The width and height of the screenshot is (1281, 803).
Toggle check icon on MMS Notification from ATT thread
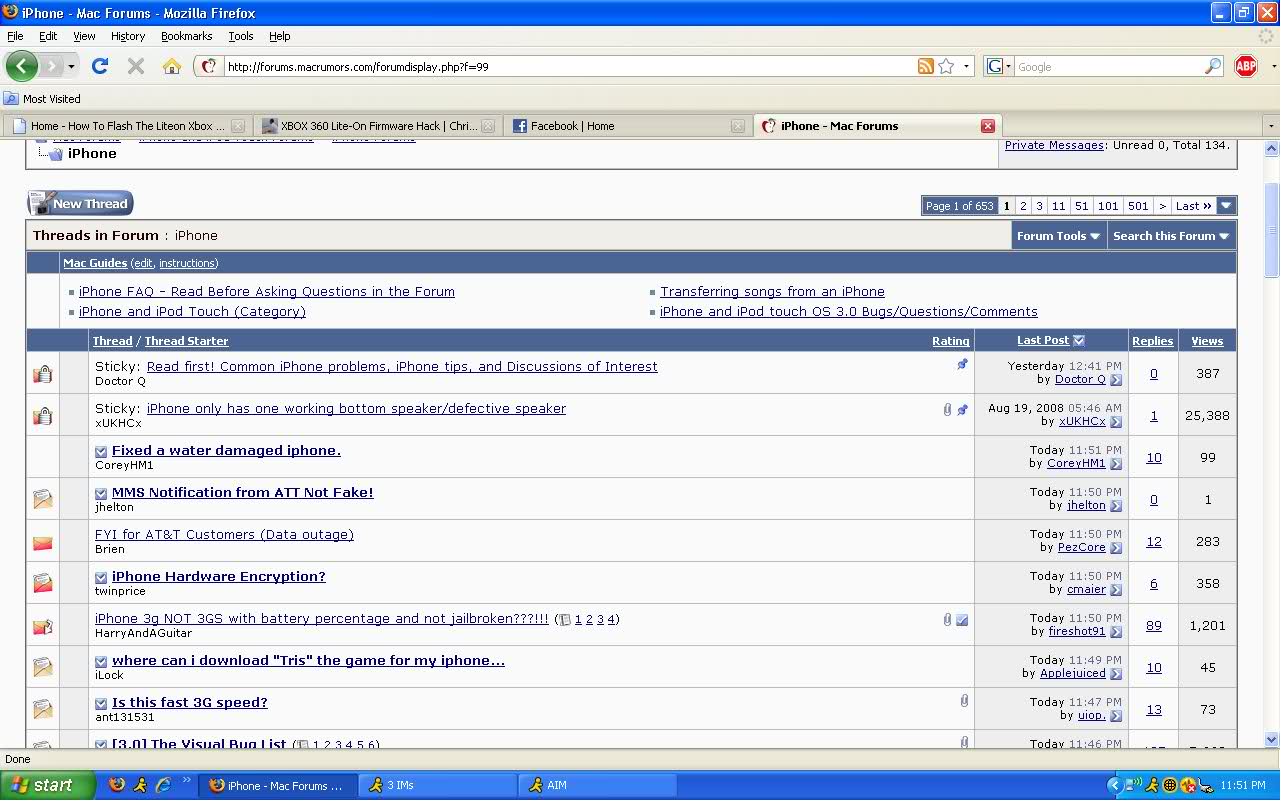[x=101, y=494]
